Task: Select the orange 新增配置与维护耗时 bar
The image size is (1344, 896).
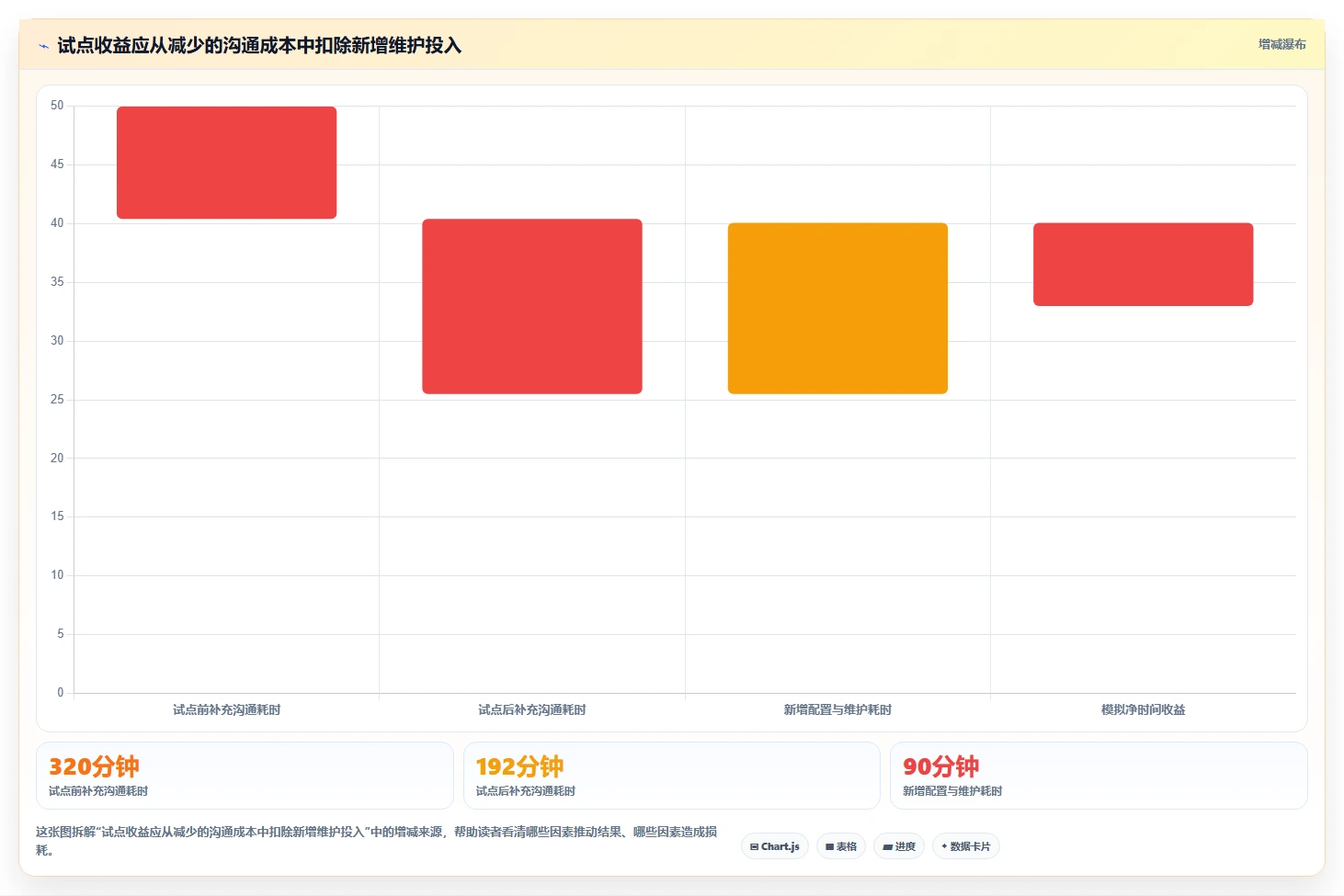Action: pyautogui.click(x=837, y=308)
